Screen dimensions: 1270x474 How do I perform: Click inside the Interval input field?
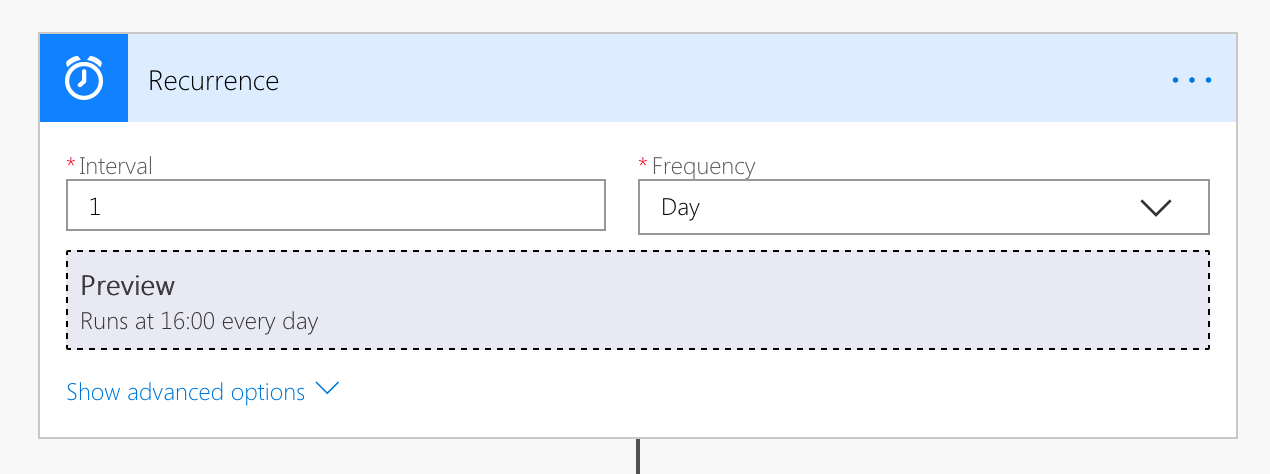pos(336,206)
